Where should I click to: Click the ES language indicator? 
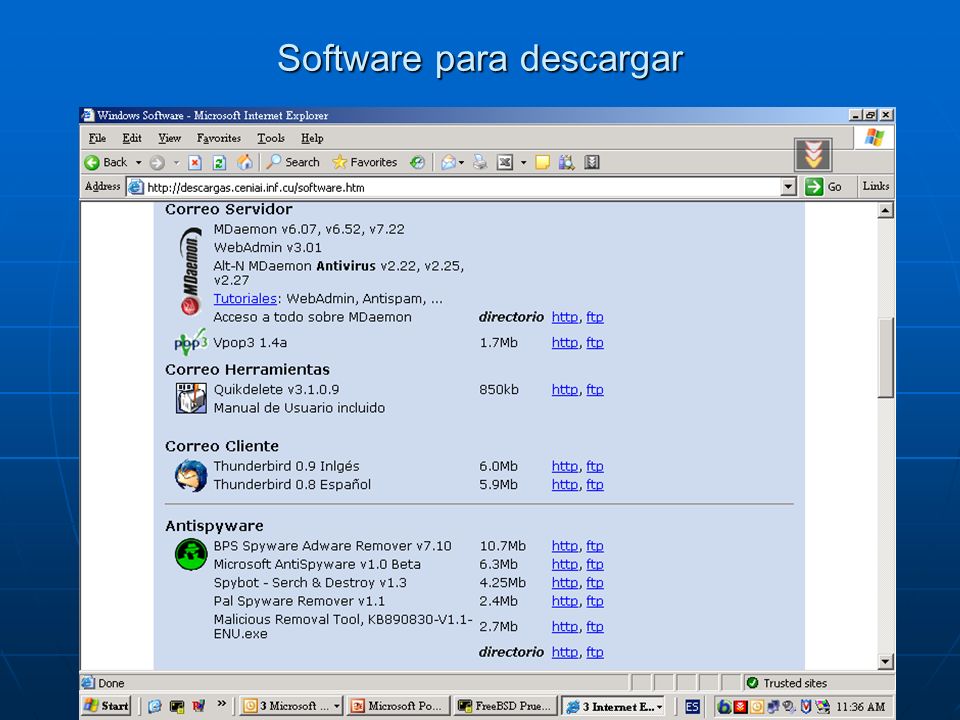pyautogui.click(x=692, y=707)
